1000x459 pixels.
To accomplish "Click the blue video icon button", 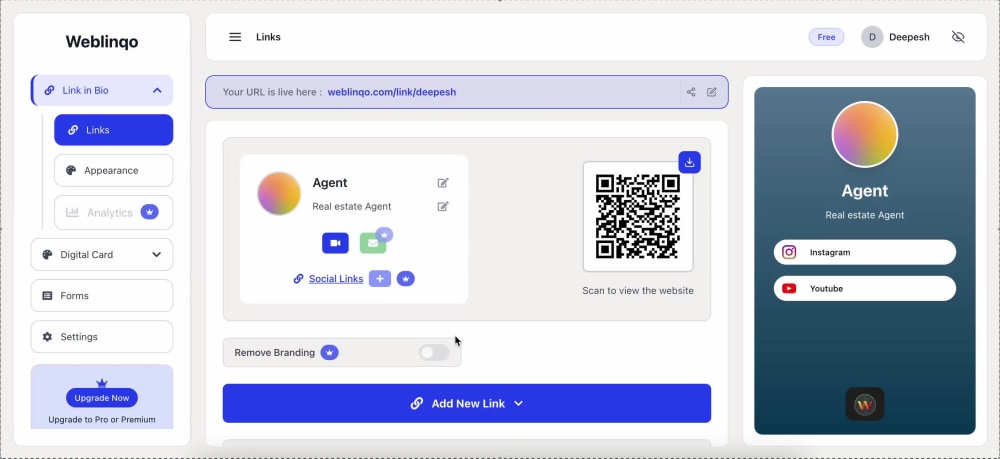I will tap(335, 243).
